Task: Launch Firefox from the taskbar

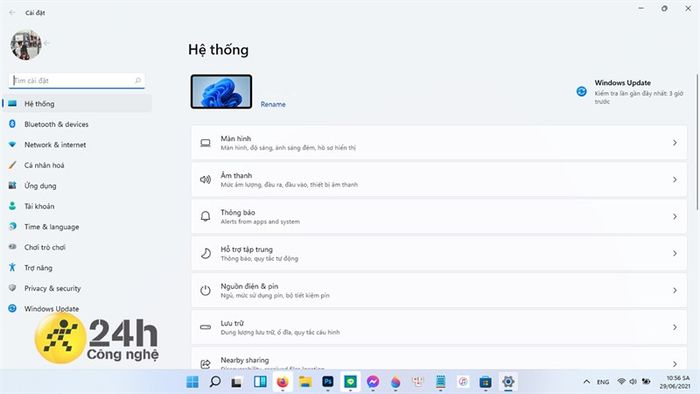Action: pos(282,382)
